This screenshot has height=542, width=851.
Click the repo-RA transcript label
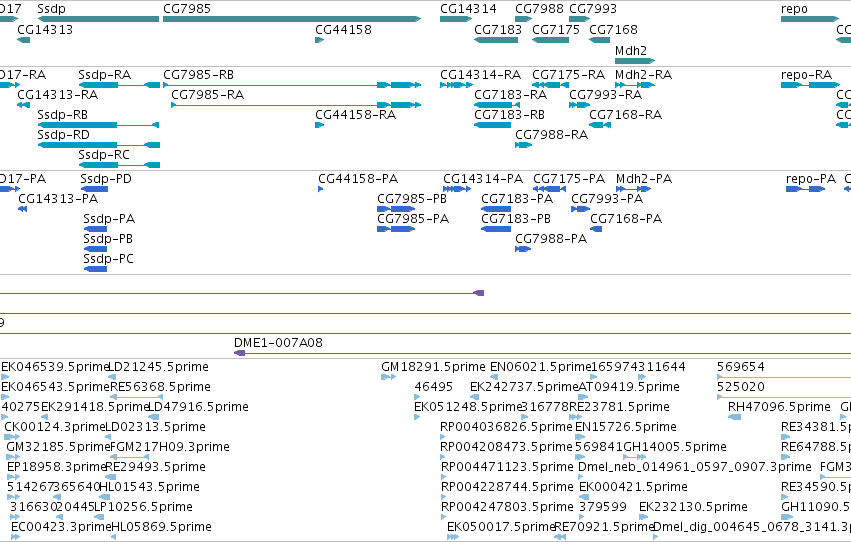(x=806, y=74)
